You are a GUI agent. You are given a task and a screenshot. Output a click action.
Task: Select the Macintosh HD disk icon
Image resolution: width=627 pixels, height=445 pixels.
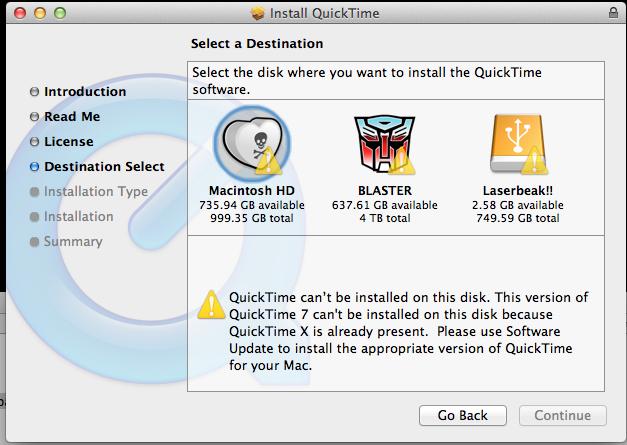coord(252,143)
